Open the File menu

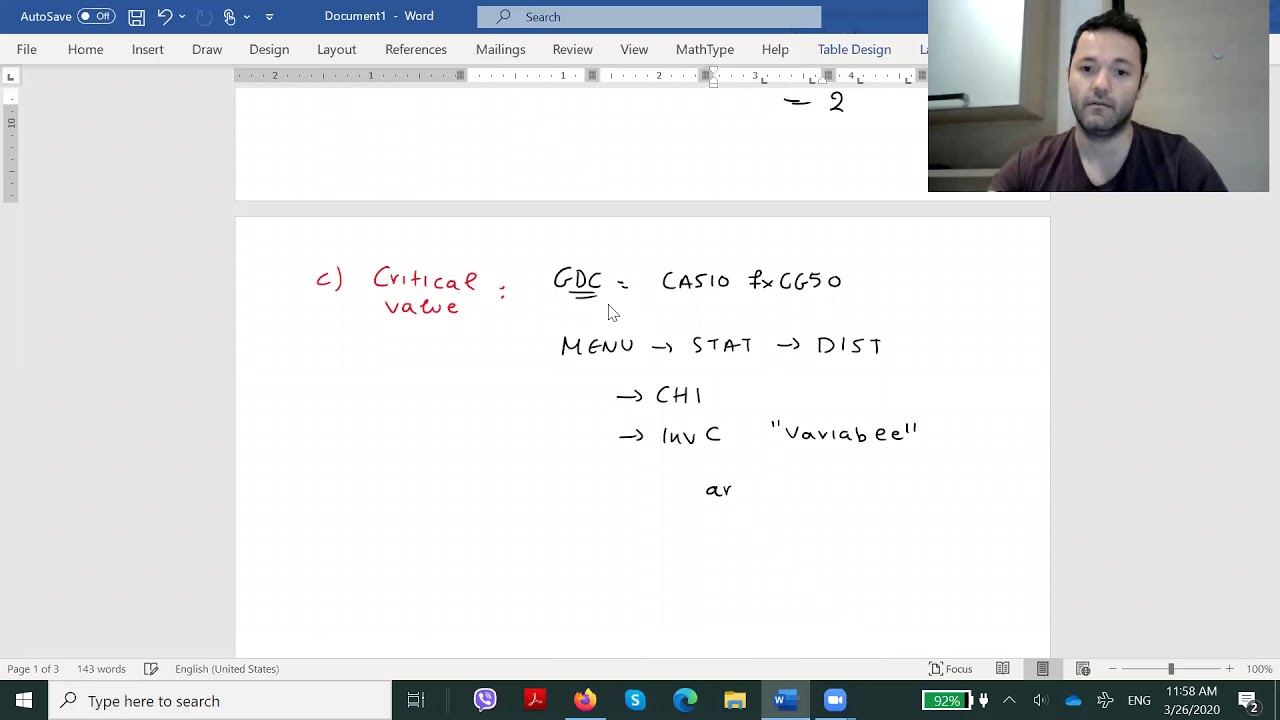pyautogui.click(x=27, y=49)
